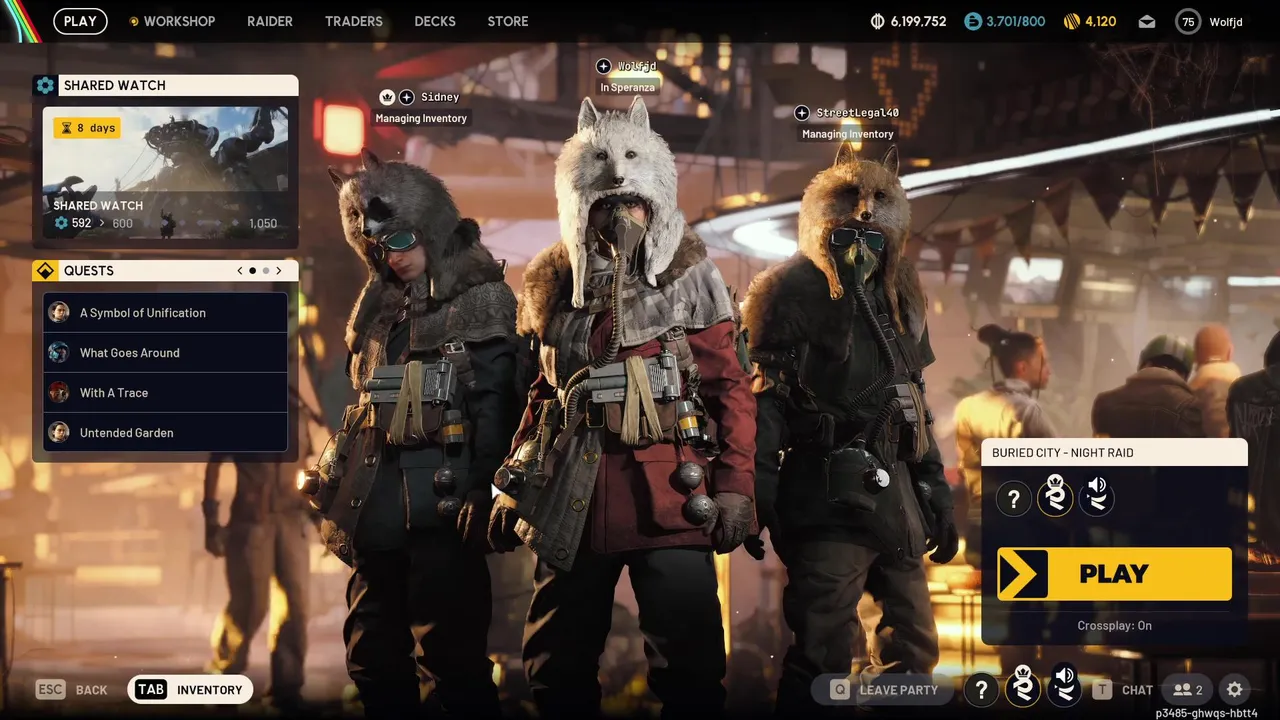Click the 3,701/800 token balance
Viewport: 1280px width, 720px height.
point(1015,21)
